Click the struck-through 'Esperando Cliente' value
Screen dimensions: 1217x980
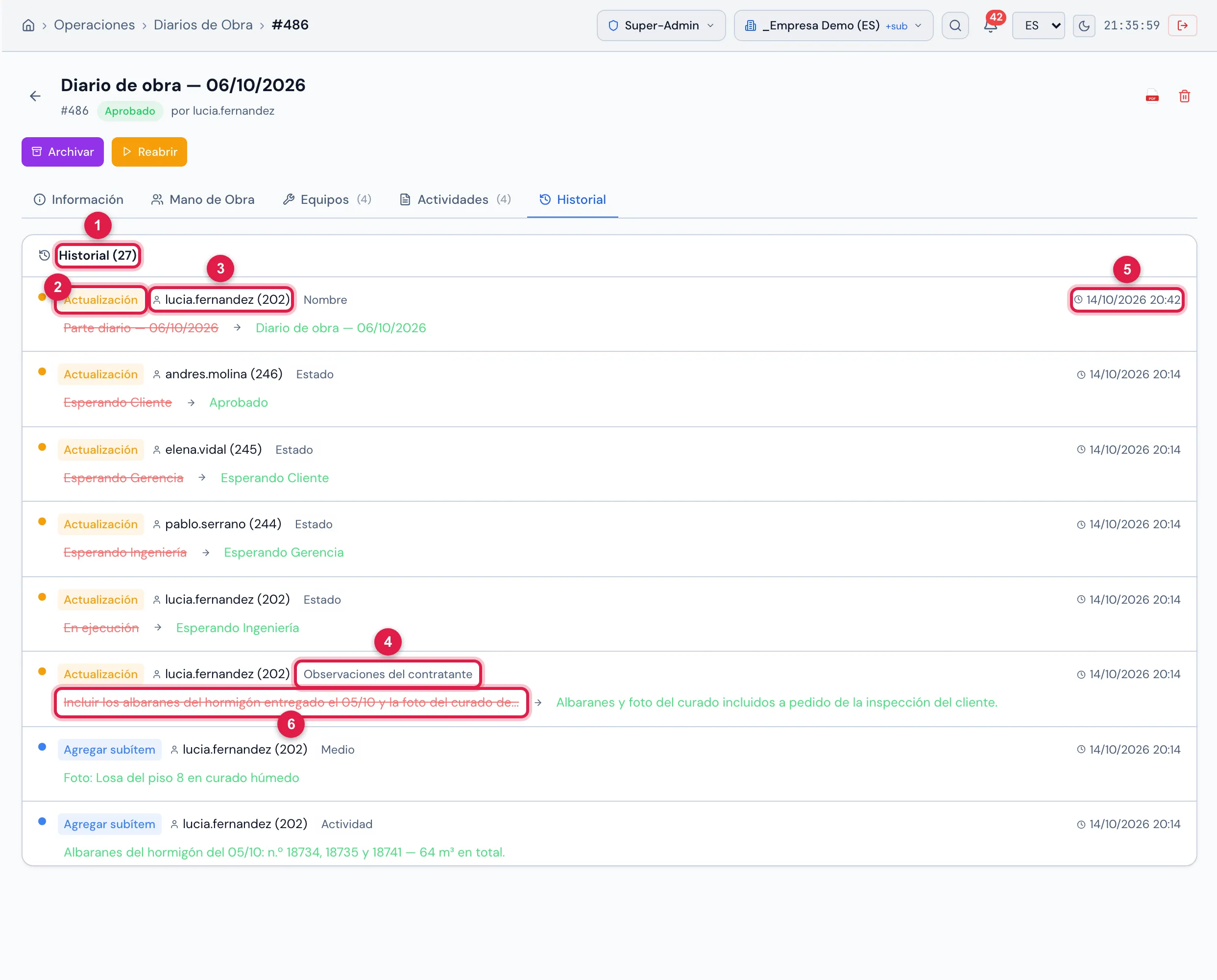pos(118,402)
